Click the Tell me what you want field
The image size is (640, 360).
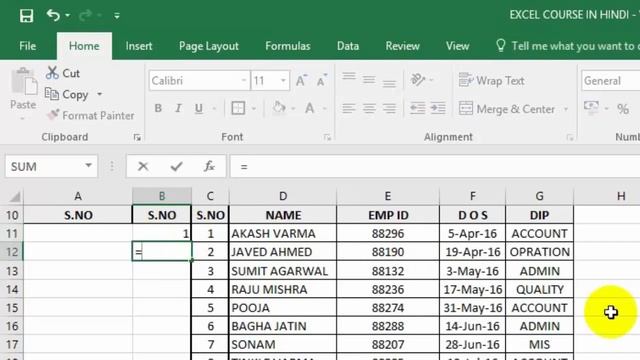567,46
